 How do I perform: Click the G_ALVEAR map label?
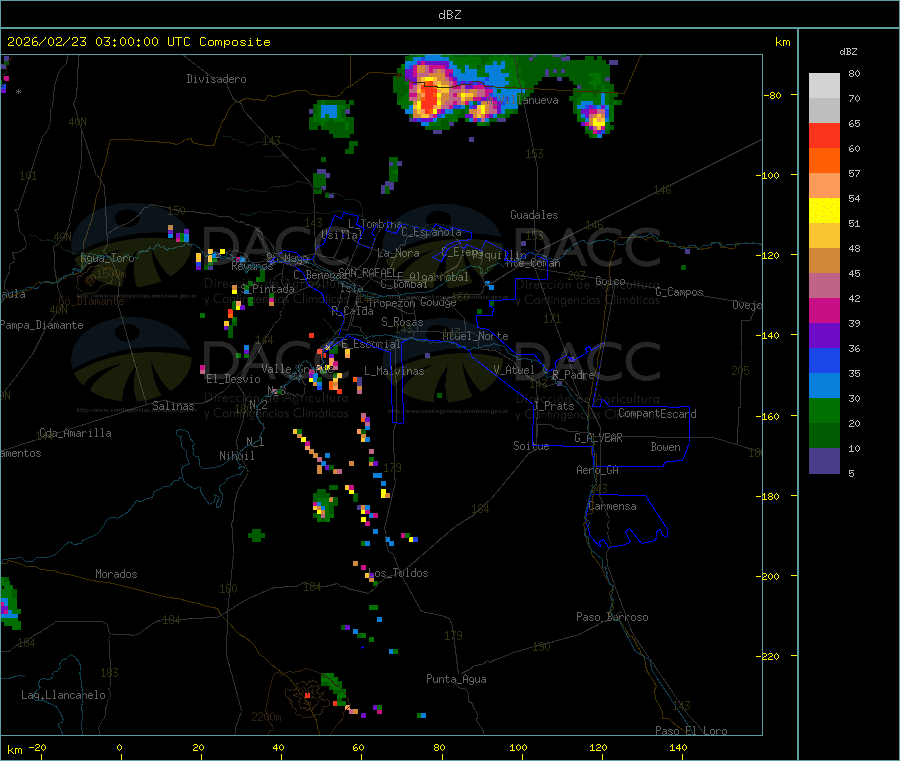[x=598, y=438]
